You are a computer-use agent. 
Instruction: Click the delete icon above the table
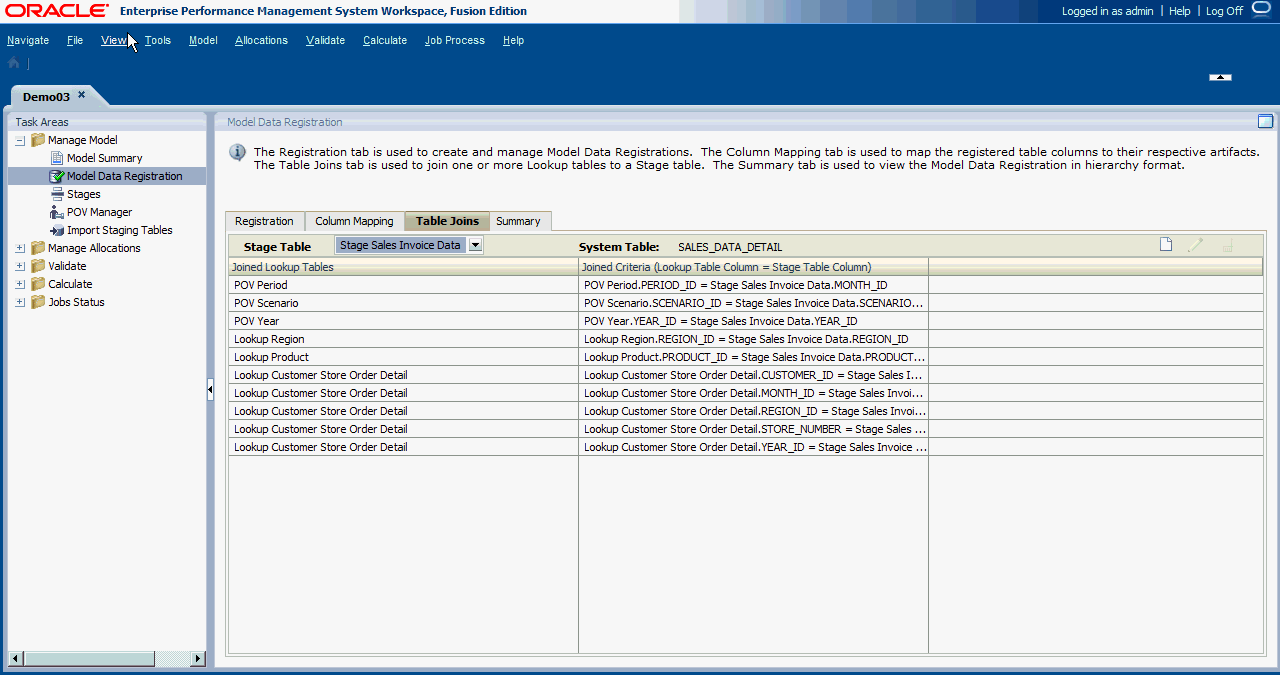point(1227,245)
